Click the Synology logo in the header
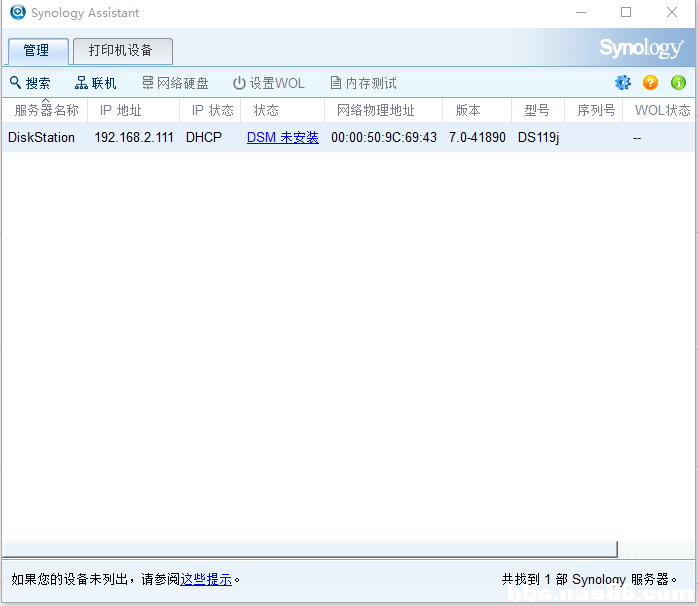The width and height of the screenshot is (698, 606). pos(641,48)
